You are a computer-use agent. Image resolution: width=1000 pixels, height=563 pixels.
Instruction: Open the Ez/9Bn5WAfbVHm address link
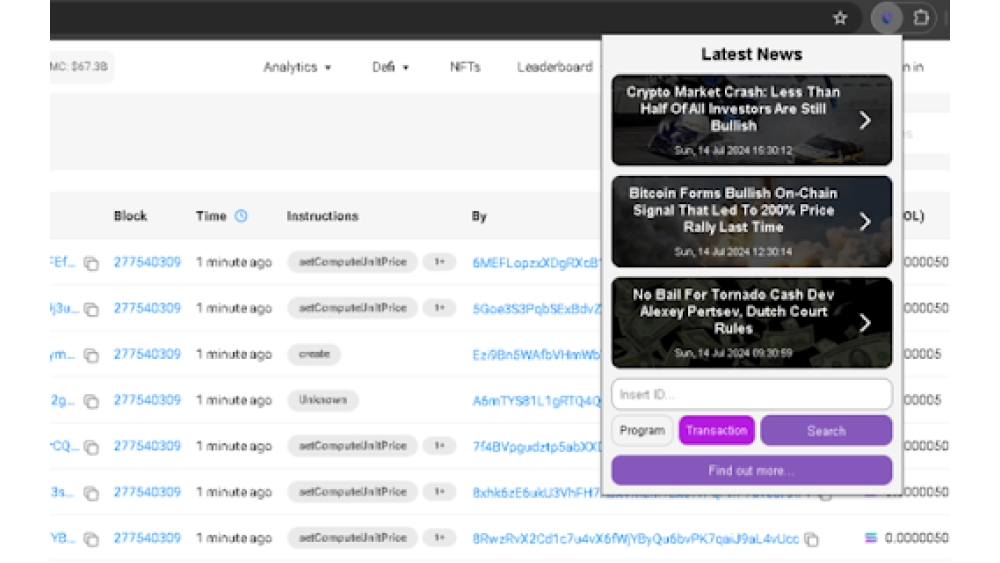click(x=536, y=355)
